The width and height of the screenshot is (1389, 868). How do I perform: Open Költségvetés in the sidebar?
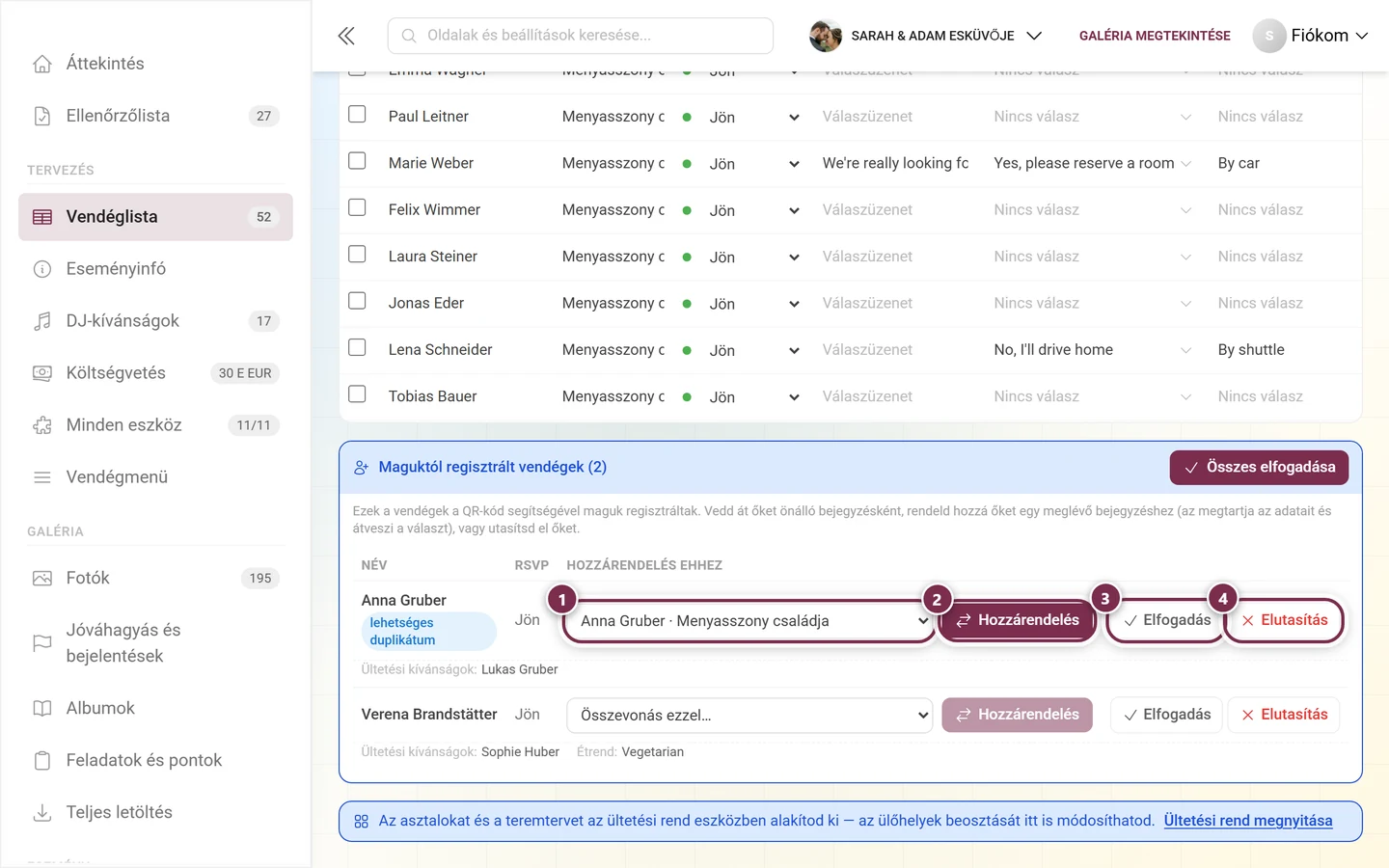(155, 373)
